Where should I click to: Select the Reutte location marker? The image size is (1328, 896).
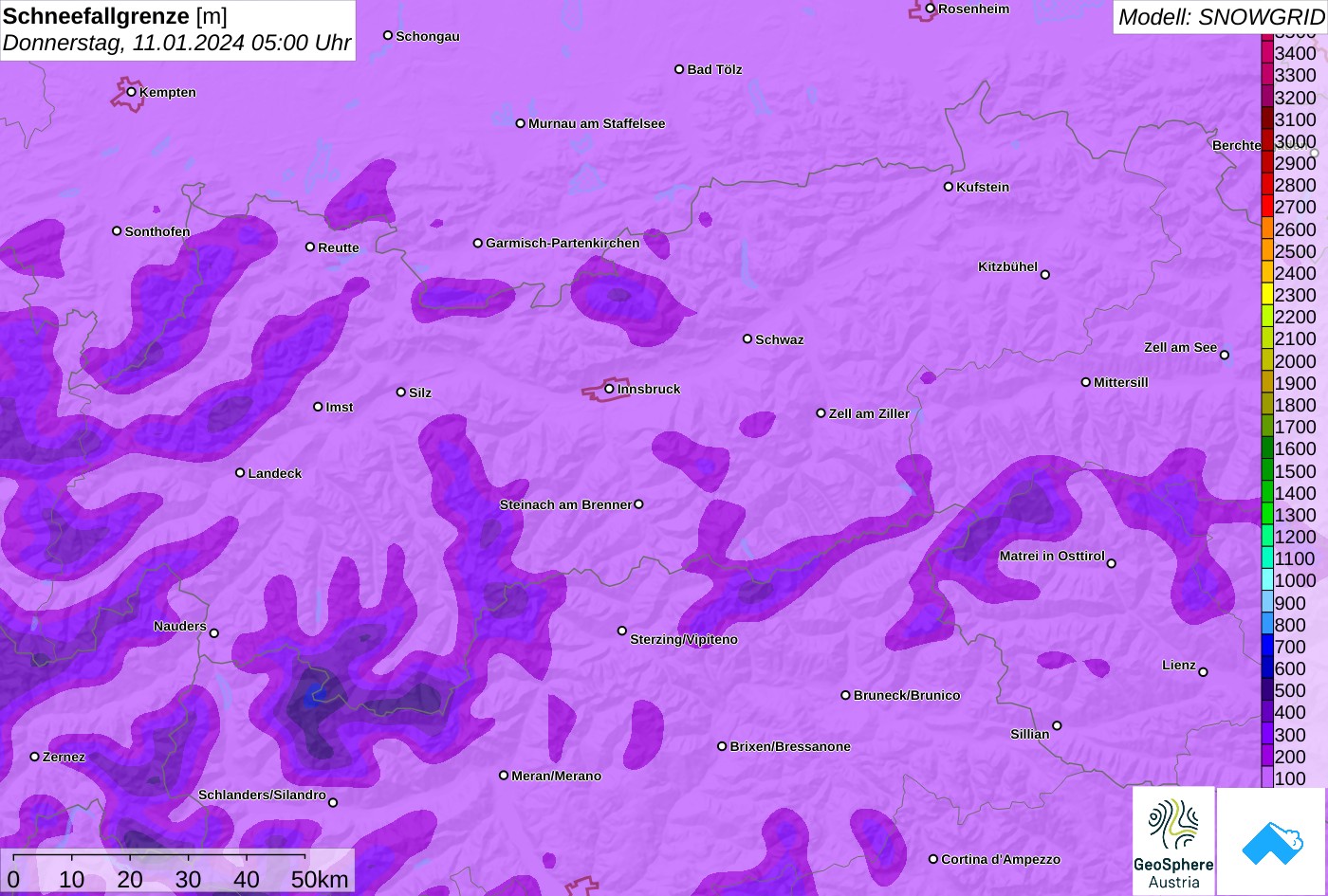point(310,247)
